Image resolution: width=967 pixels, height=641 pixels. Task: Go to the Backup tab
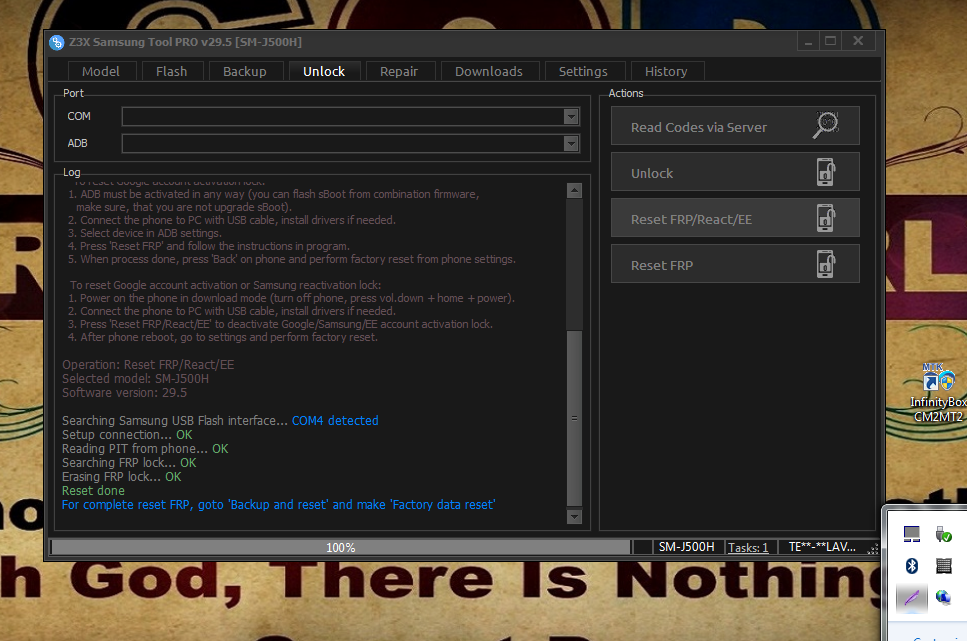tap(245, 72)
